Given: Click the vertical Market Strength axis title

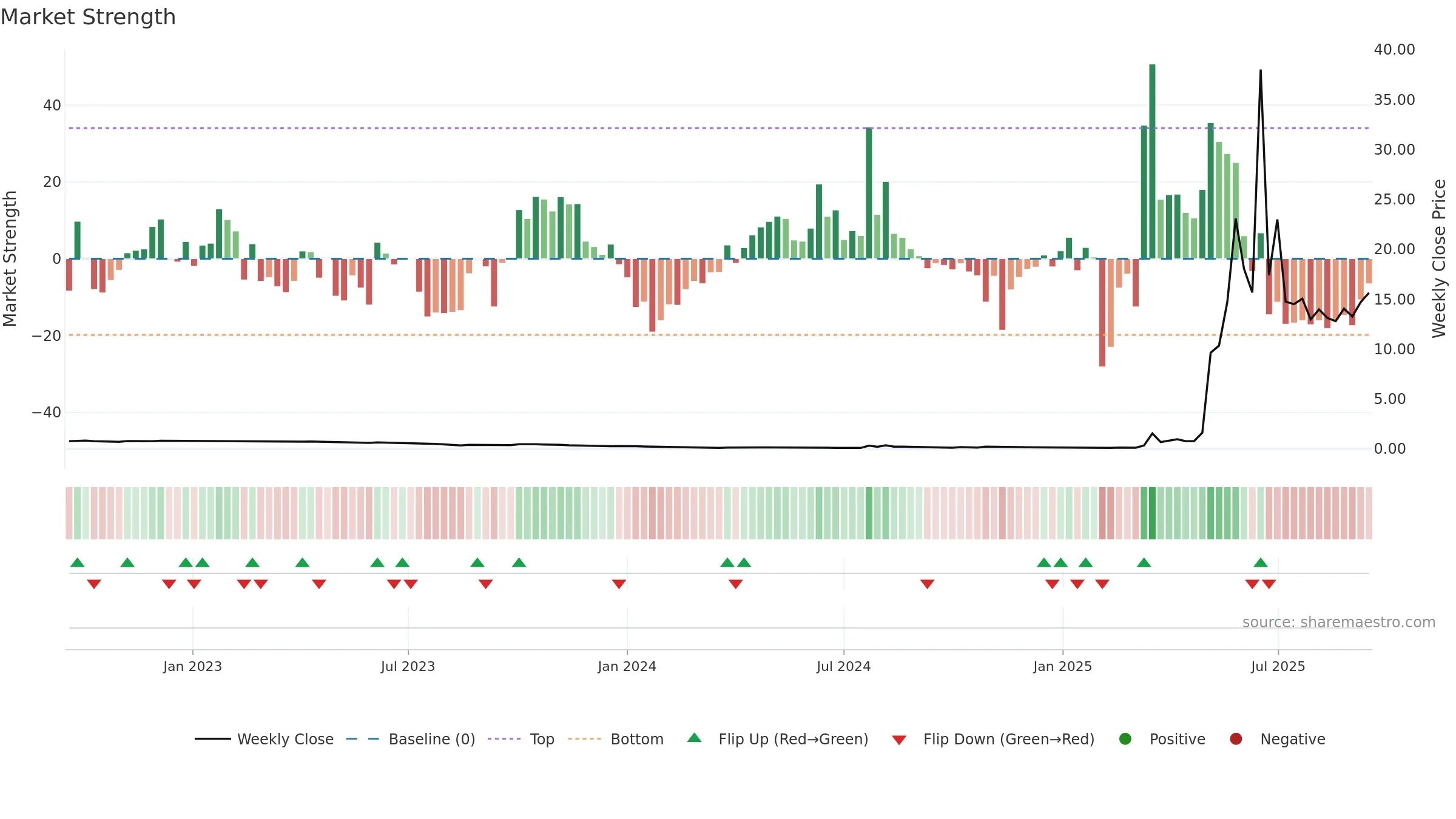Looking at the screenshot, I should tap(10, 258).
